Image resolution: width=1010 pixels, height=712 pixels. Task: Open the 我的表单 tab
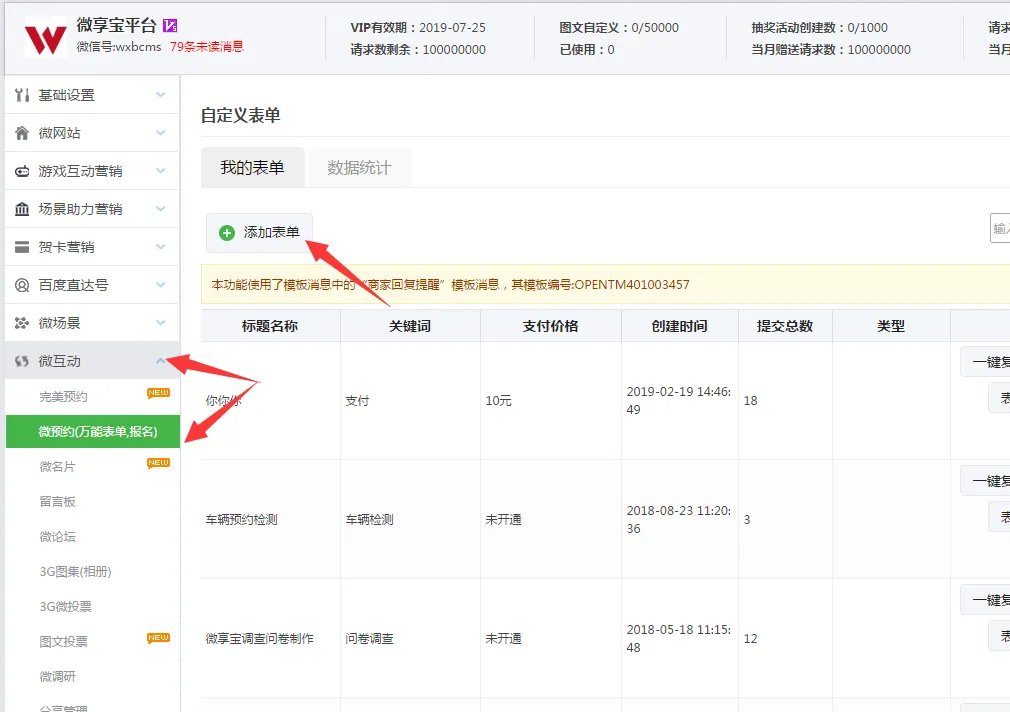tap(251, 168)
